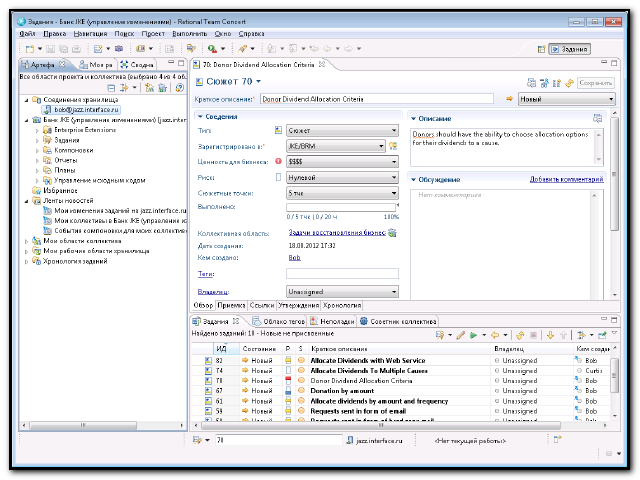Collapse the Details section
The height and width of the screenshot is (480, 640).
click(200, 117)
